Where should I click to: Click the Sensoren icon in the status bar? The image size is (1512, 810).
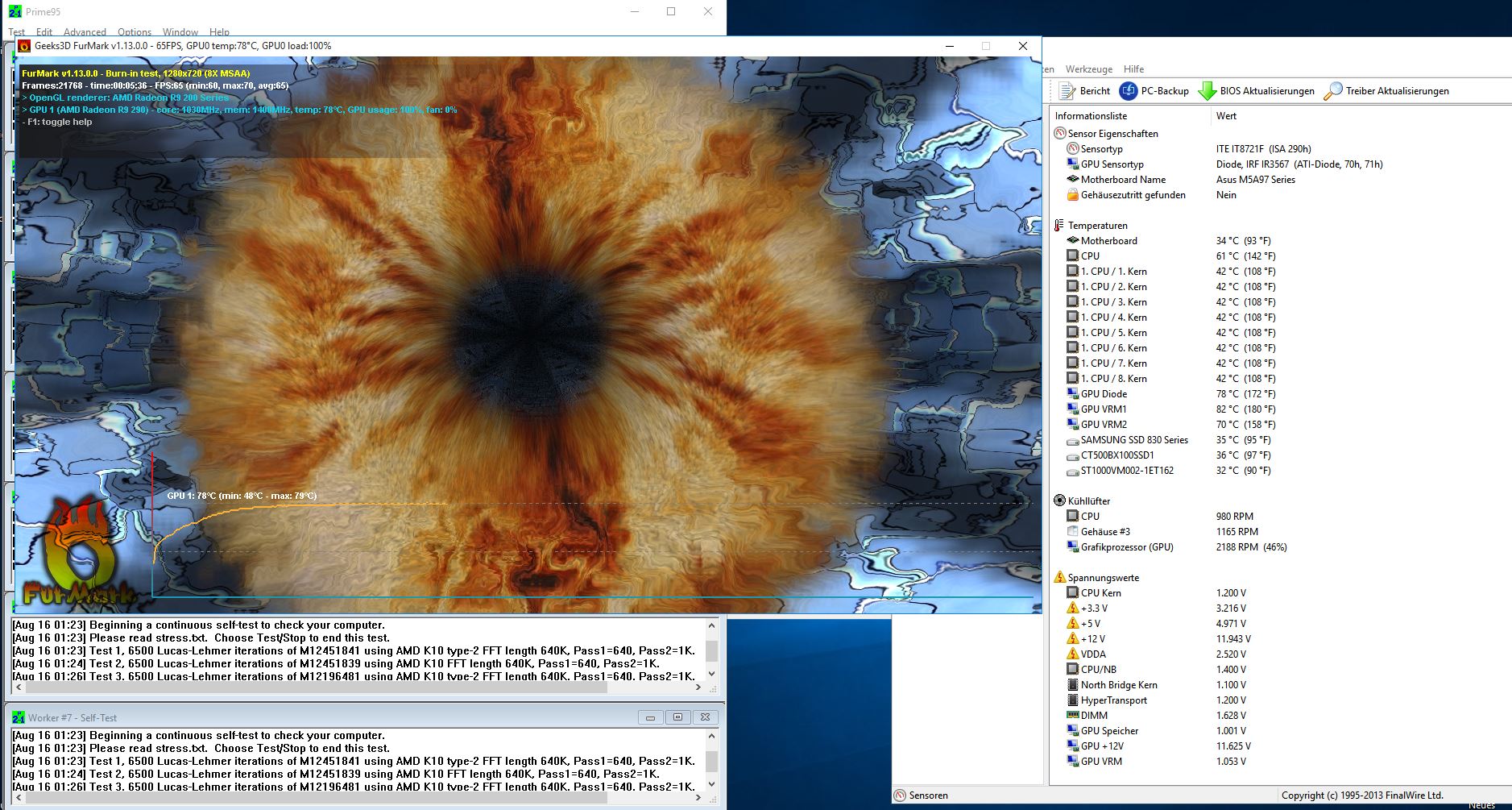[x=901, y=795]
